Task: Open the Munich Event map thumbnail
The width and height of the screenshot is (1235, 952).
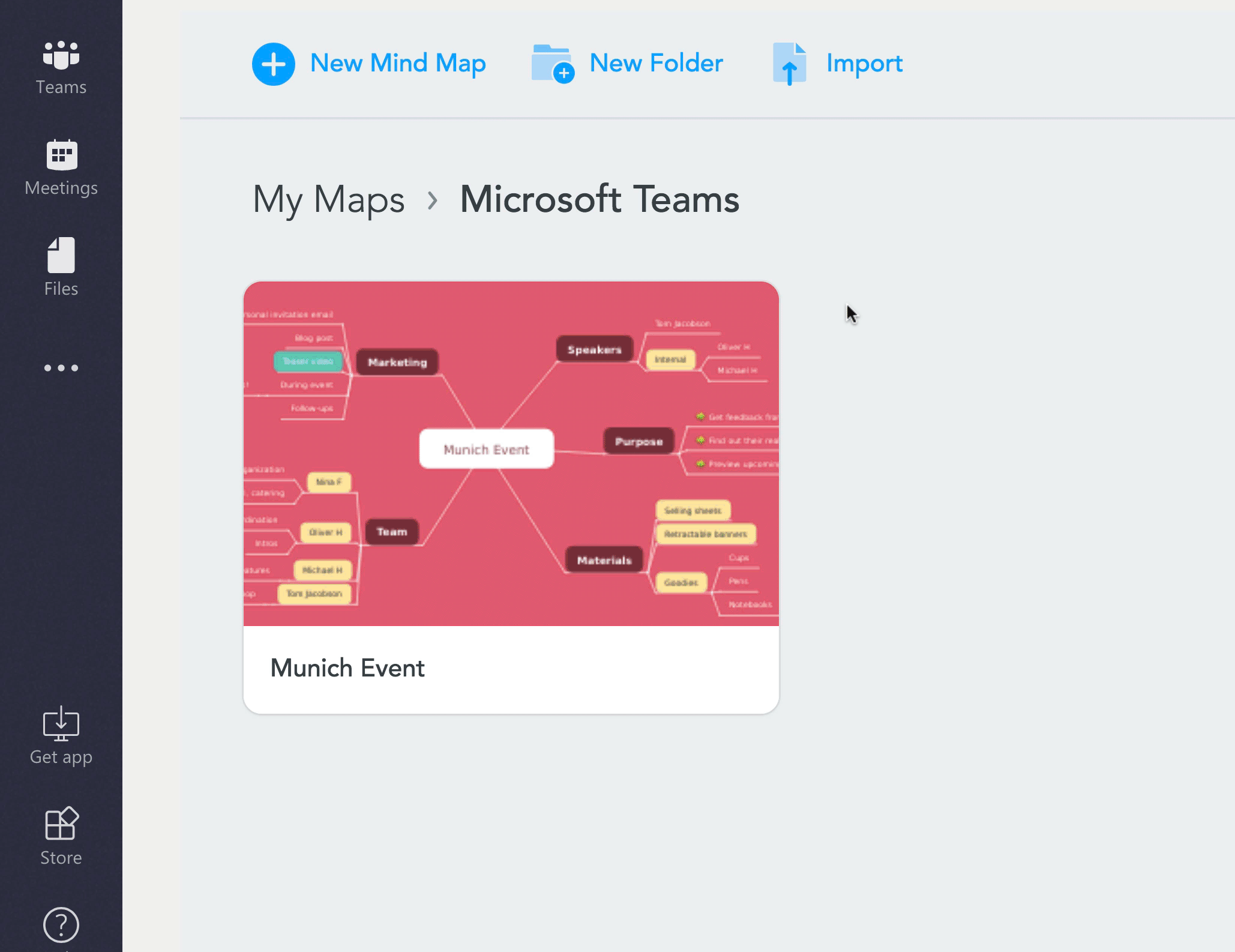Action: (511, 454)
